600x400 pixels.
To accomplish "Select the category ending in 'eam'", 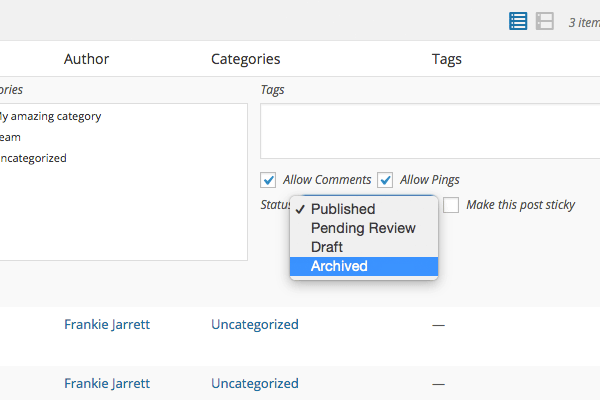I will click(x=10, y=137).
